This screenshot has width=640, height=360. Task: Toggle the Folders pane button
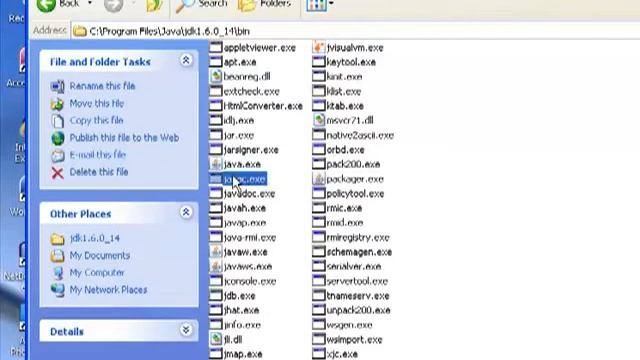(x=264, y=4)
